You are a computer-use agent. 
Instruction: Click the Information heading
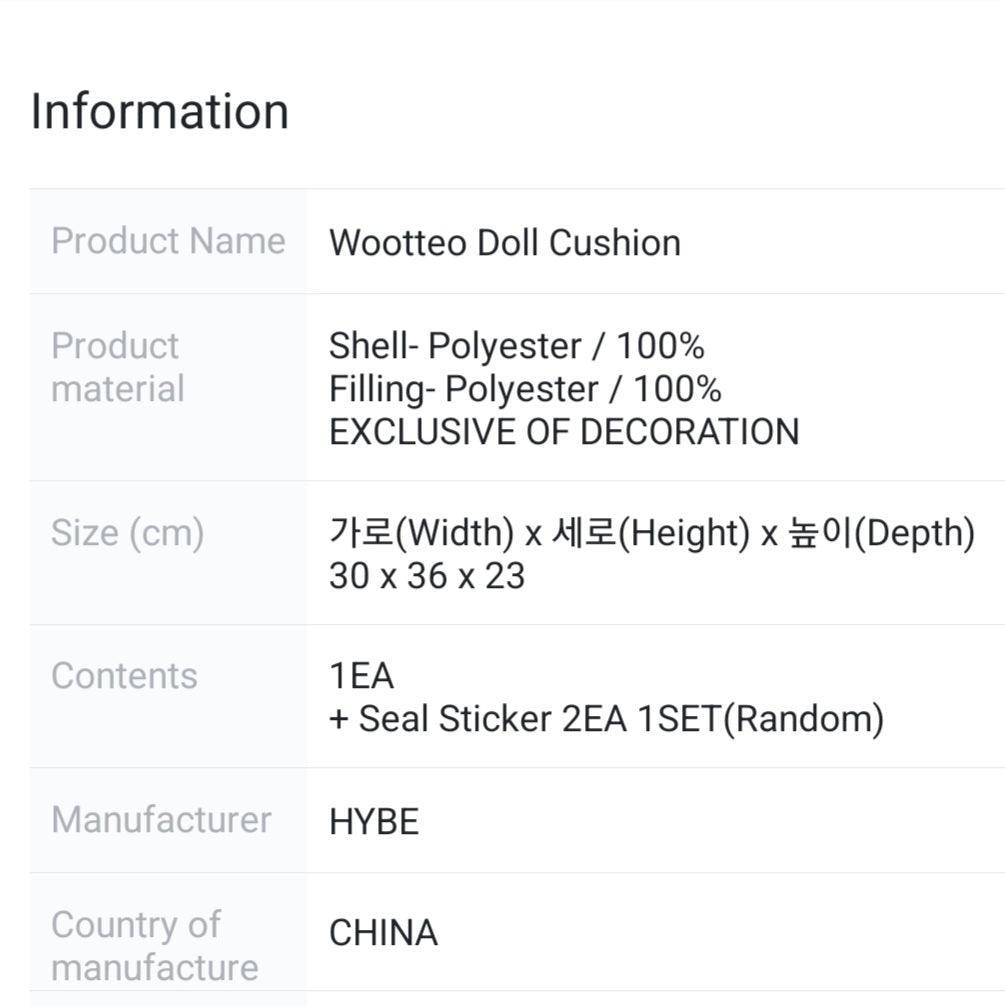click(160, 111)
